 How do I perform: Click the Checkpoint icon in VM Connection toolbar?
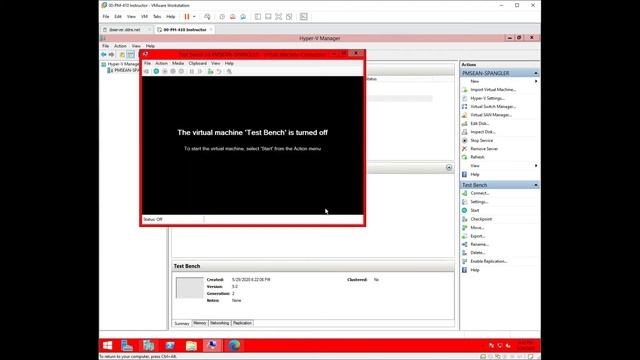point(210,71)
